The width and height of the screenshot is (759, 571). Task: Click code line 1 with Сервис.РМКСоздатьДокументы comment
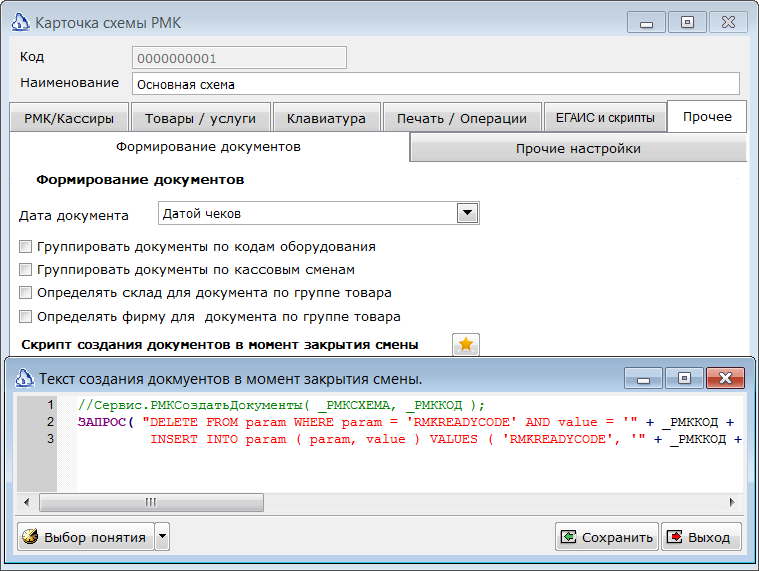281,405
